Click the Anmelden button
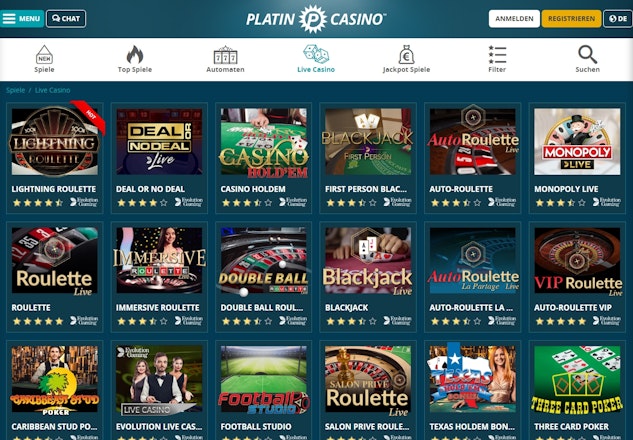 (514, 19)
